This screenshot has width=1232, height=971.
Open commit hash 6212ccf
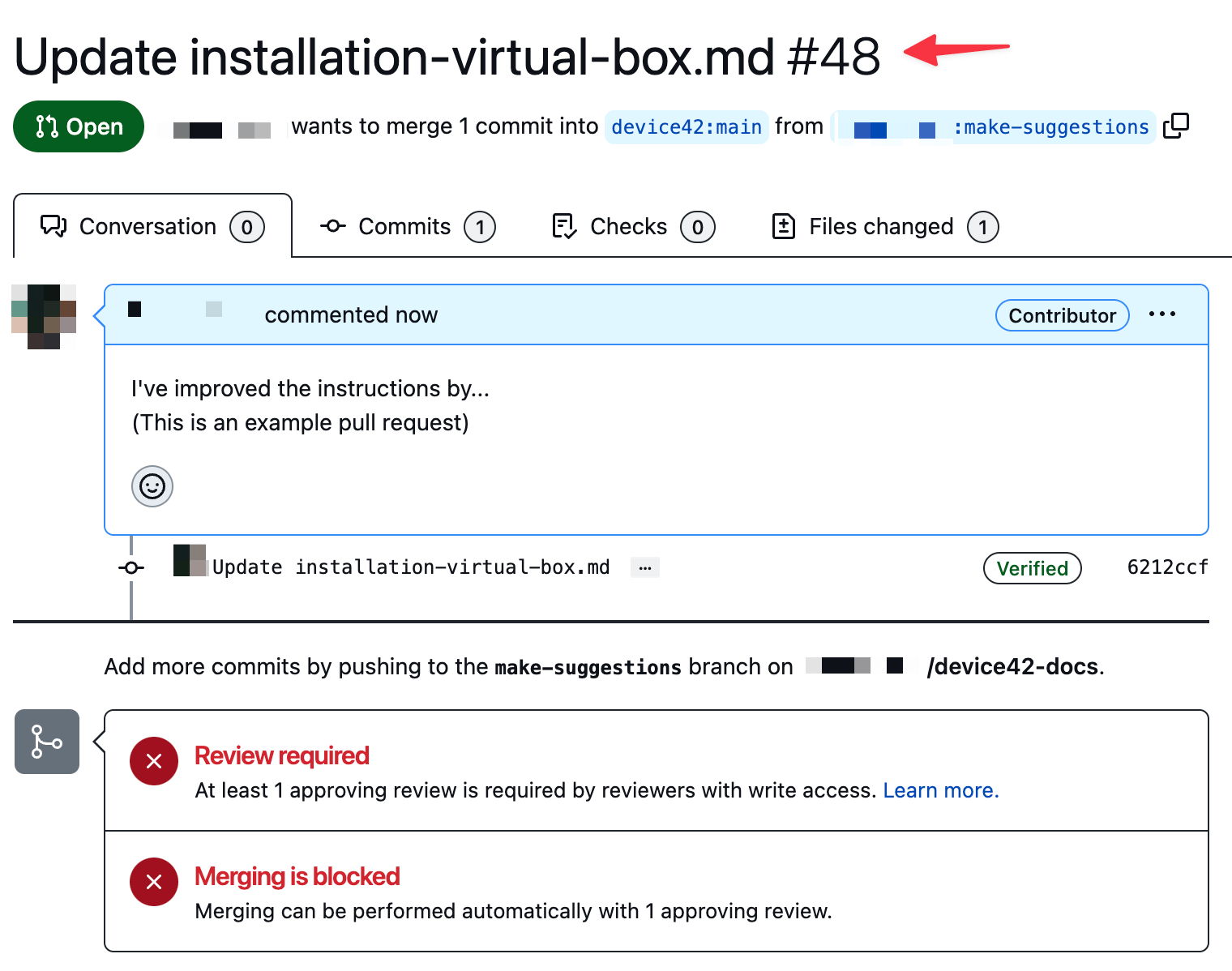pyautogui.click(x=1167, y=567)
